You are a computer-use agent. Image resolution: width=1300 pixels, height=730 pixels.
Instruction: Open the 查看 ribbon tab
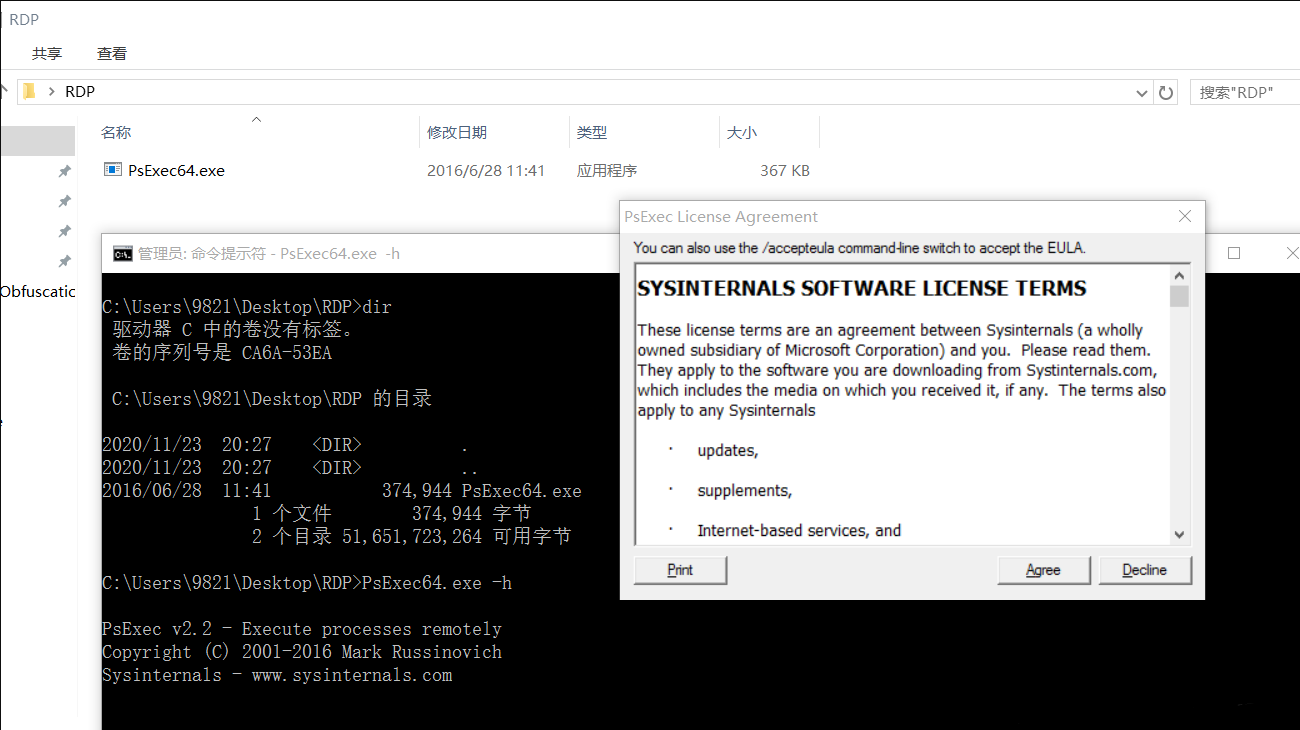pyautogui.click(x=112, y=54)
